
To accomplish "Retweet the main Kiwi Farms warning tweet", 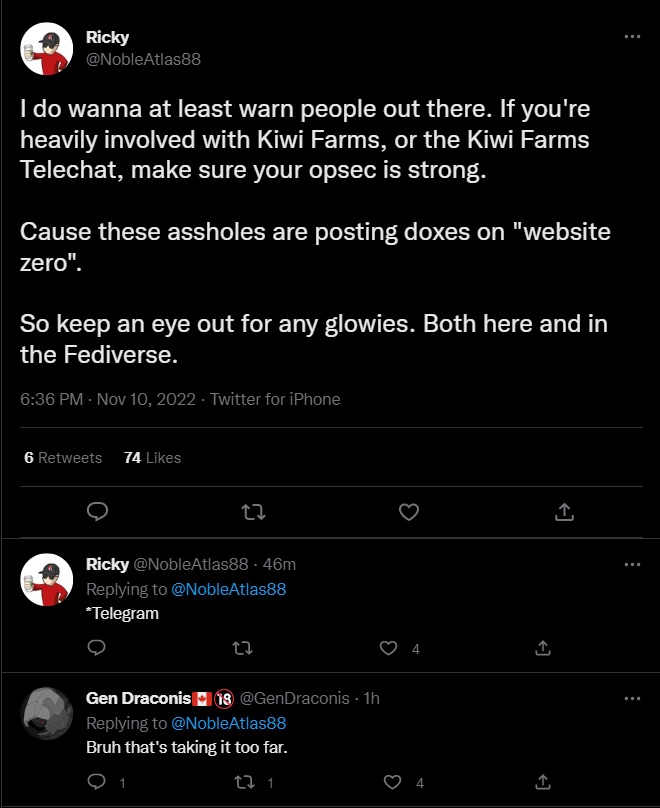I will [254, 512].
